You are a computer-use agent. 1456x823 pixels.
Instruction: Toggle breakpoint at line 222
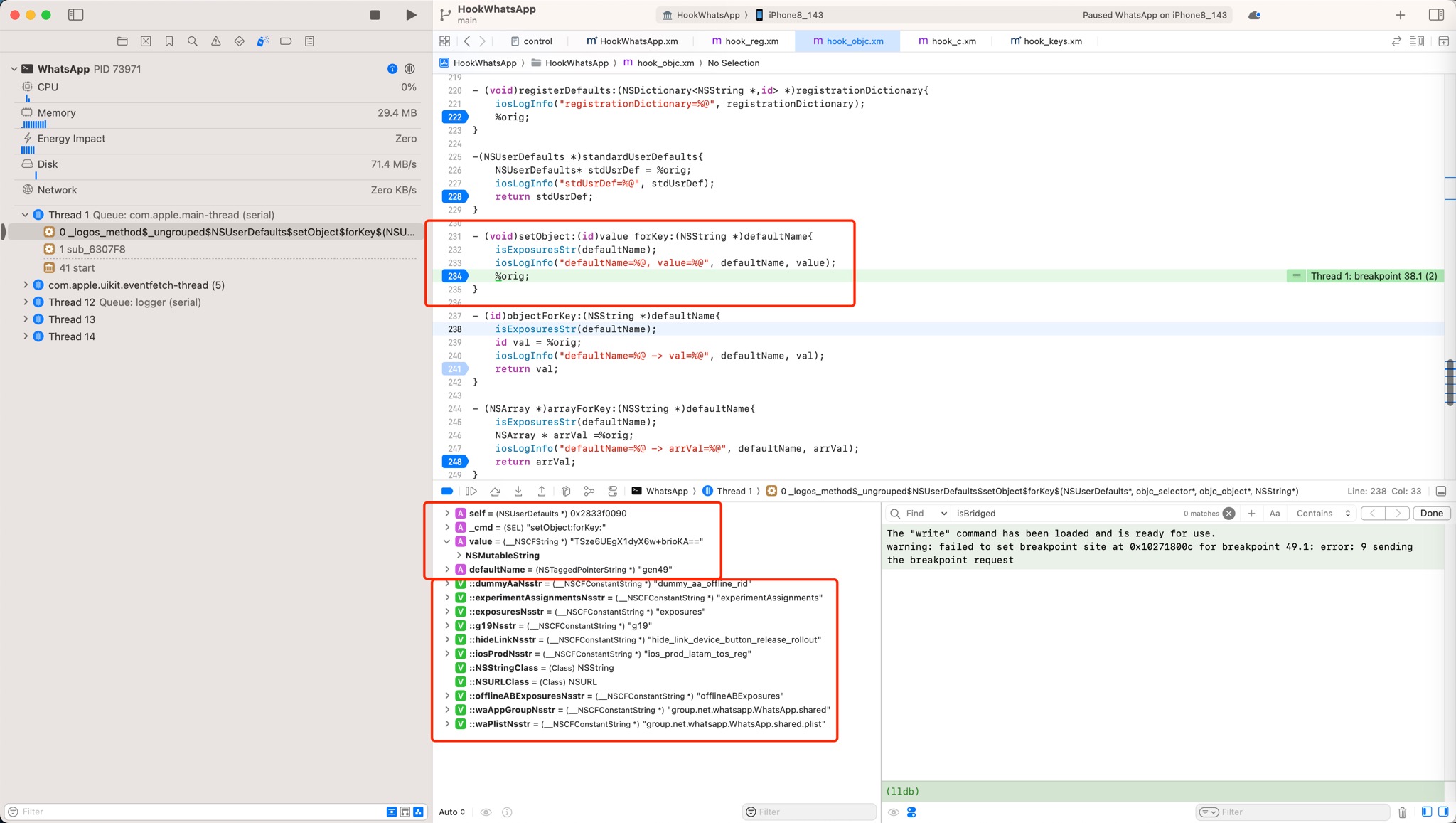454,117
